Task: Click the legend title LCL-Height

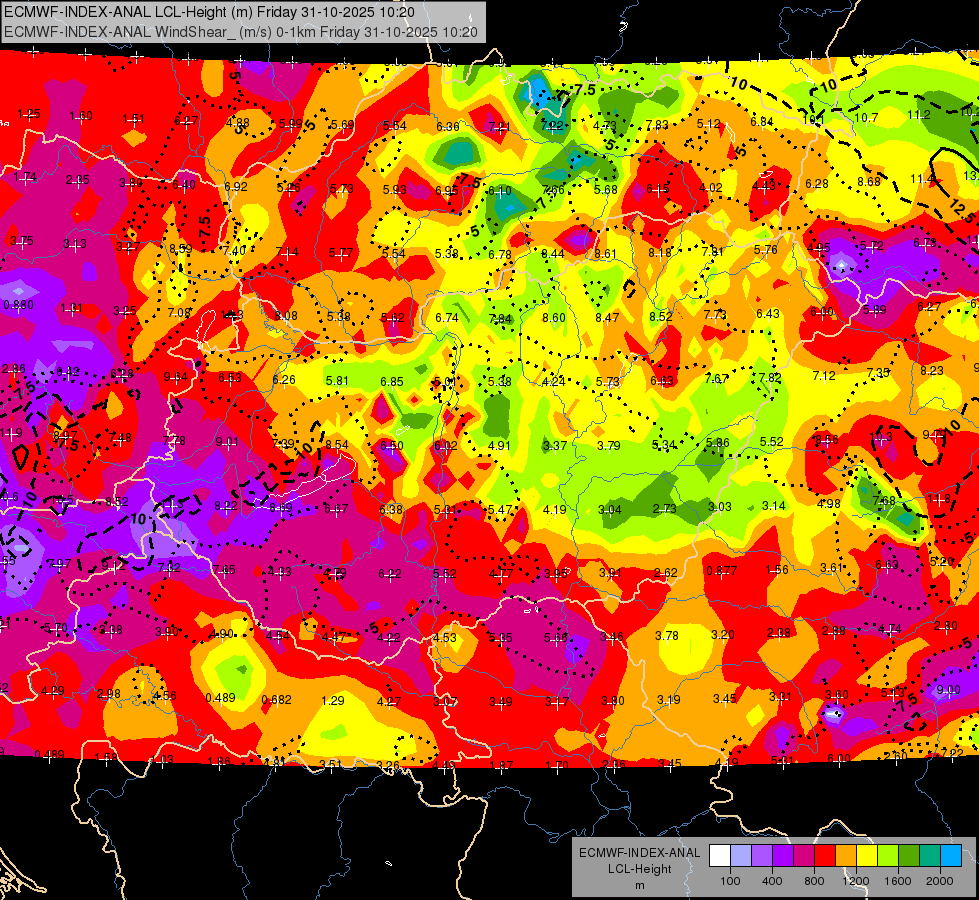Action: click(639, 869)
